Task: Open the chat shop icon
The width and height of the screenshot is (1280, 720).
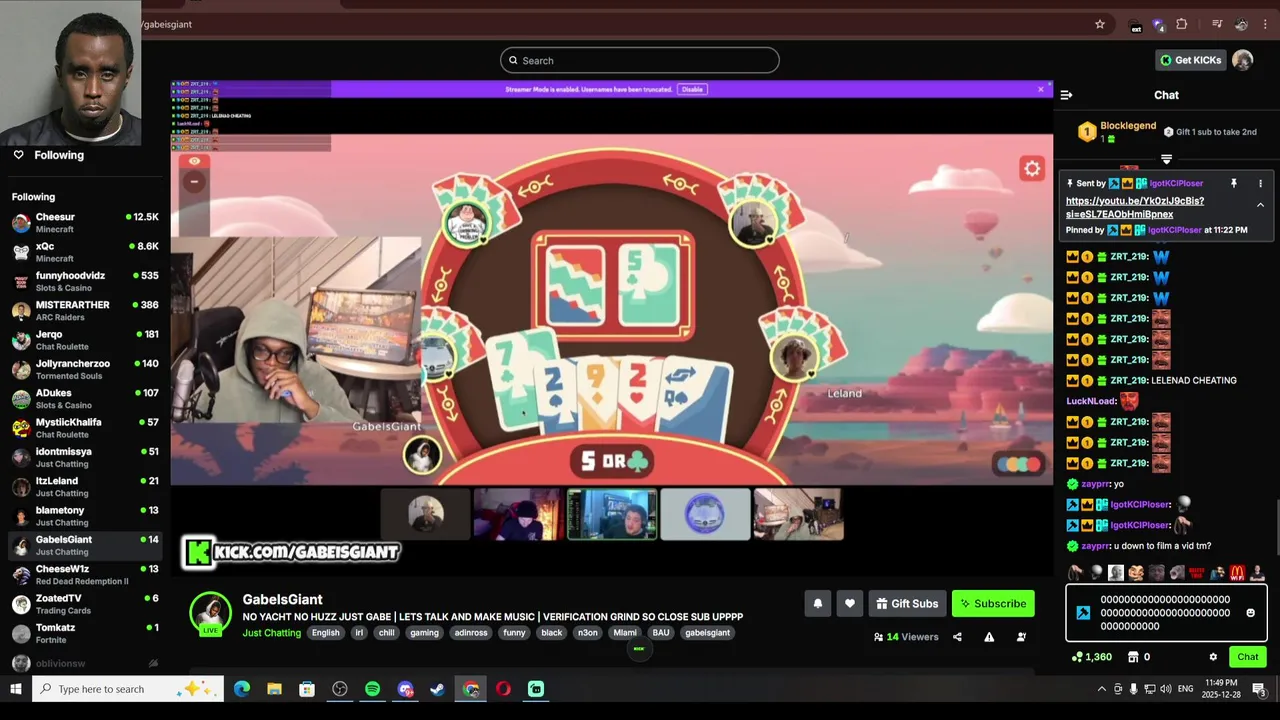Action: click(1133, 657)
